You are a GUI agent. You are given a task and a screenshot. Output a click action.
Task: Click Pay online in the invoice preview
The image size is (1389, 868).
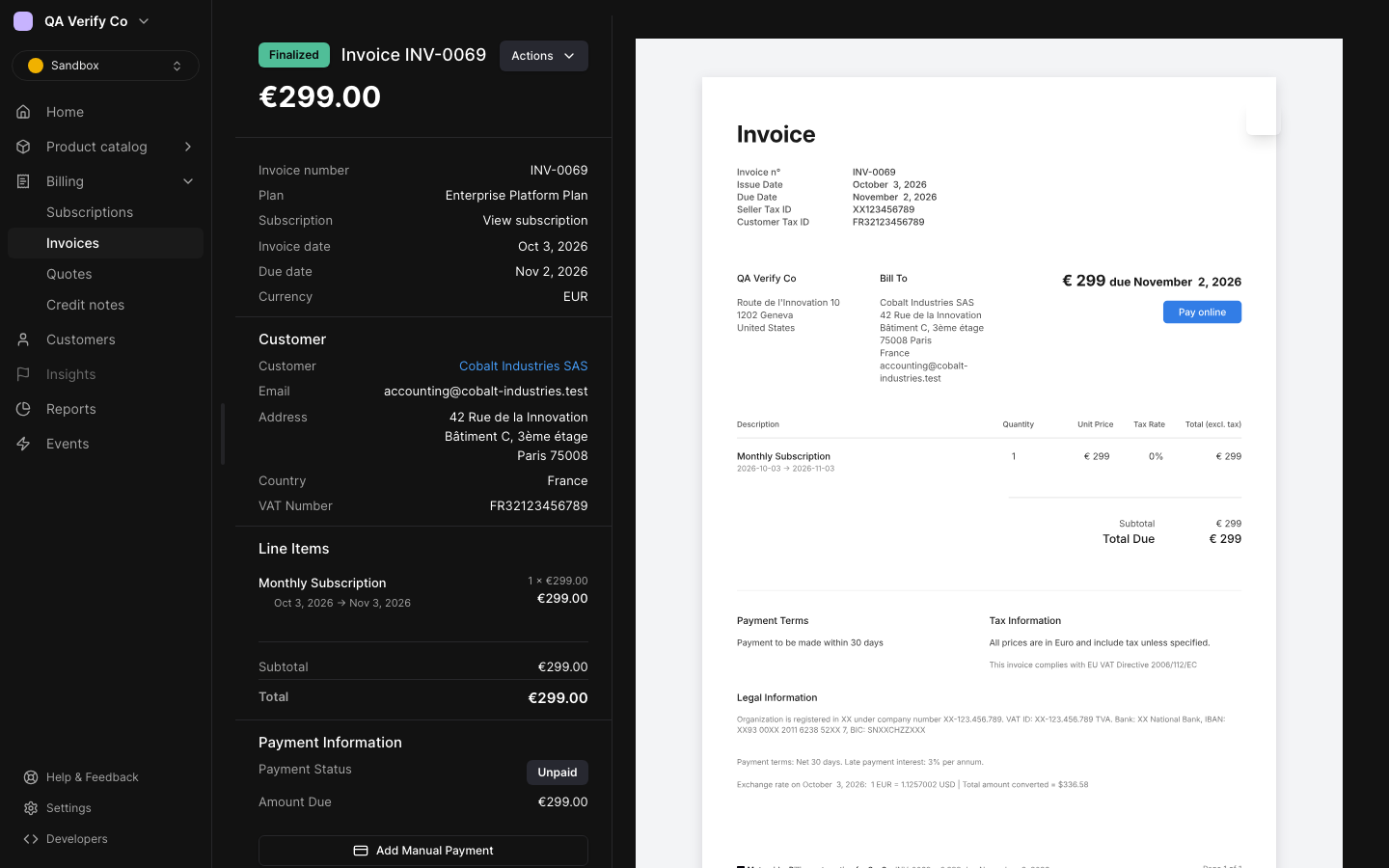pos(1202,312)
